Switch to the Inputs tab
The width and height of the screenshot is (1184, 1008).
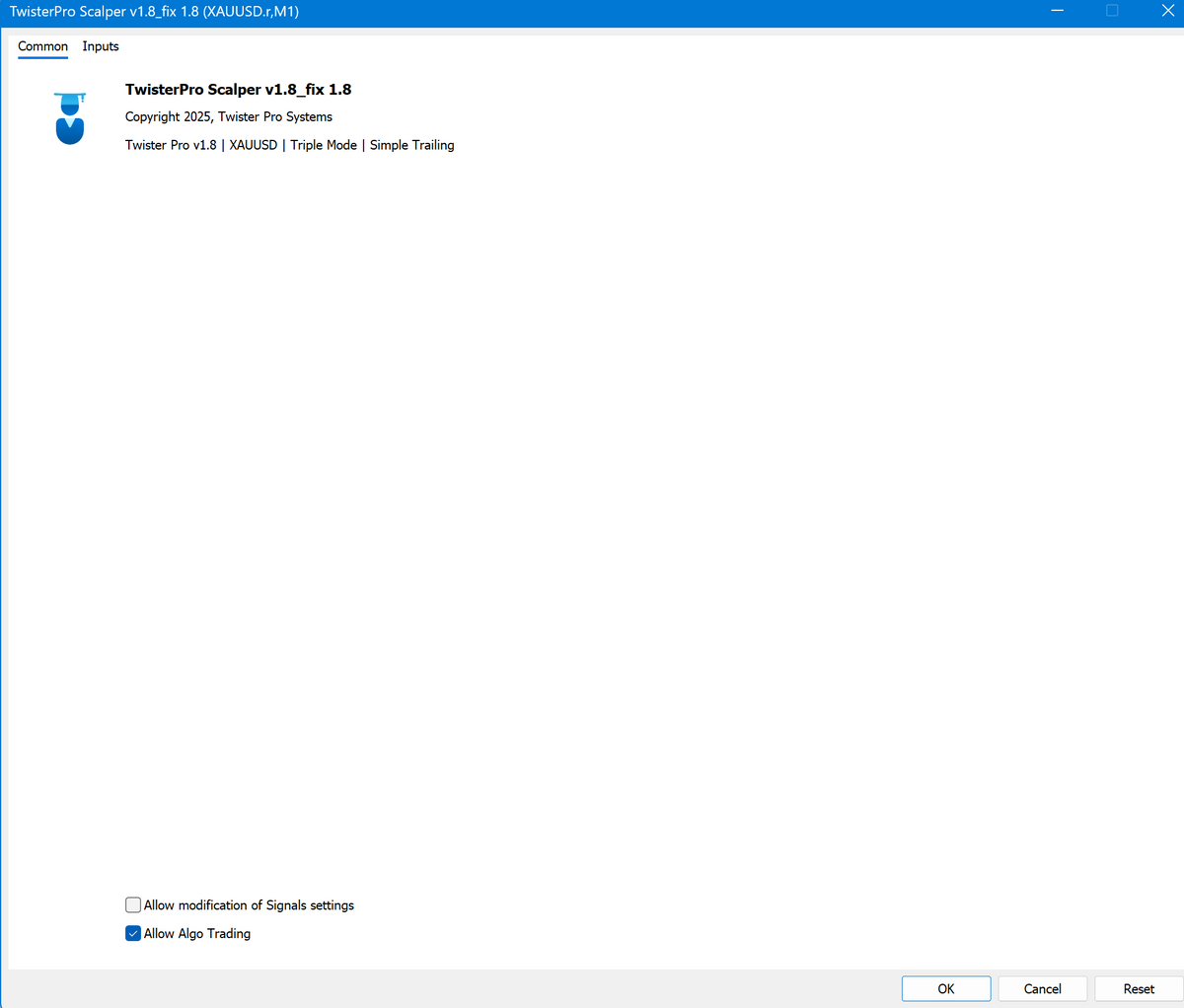[101, 46]
